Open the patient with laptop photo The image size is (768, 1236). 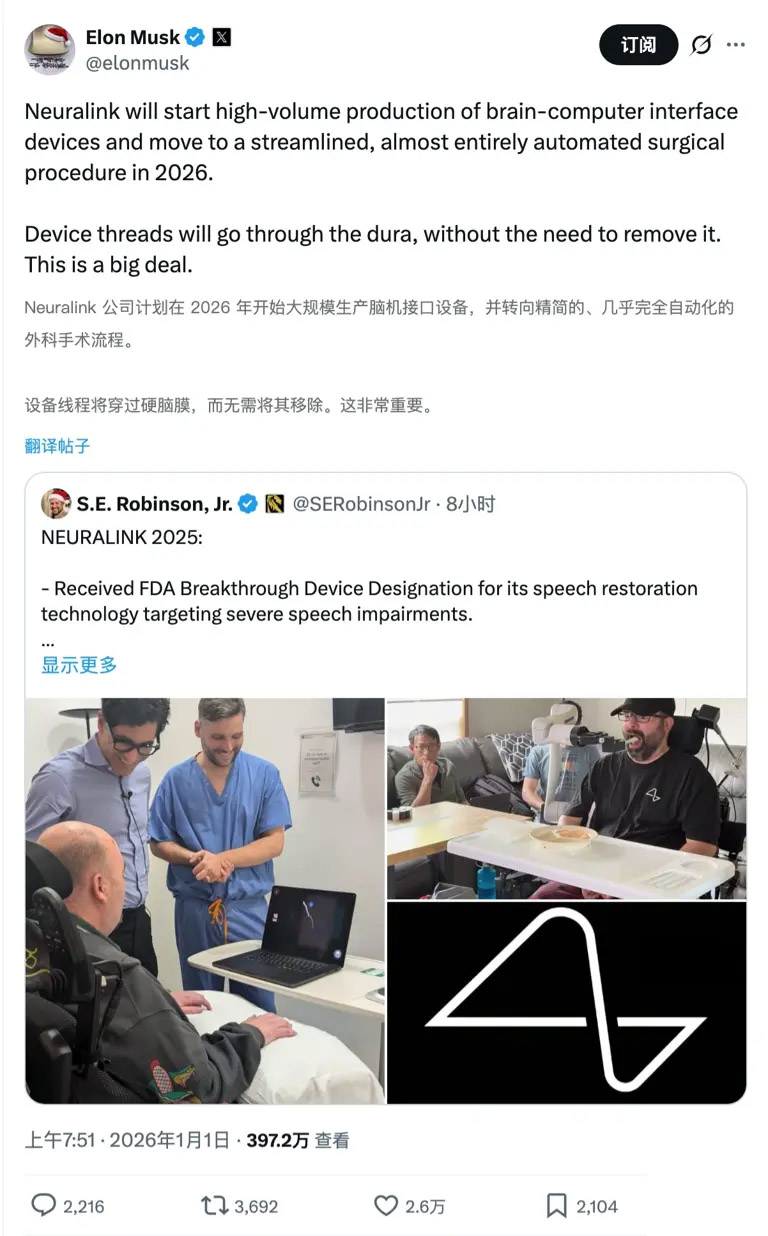tap(205, 901)
